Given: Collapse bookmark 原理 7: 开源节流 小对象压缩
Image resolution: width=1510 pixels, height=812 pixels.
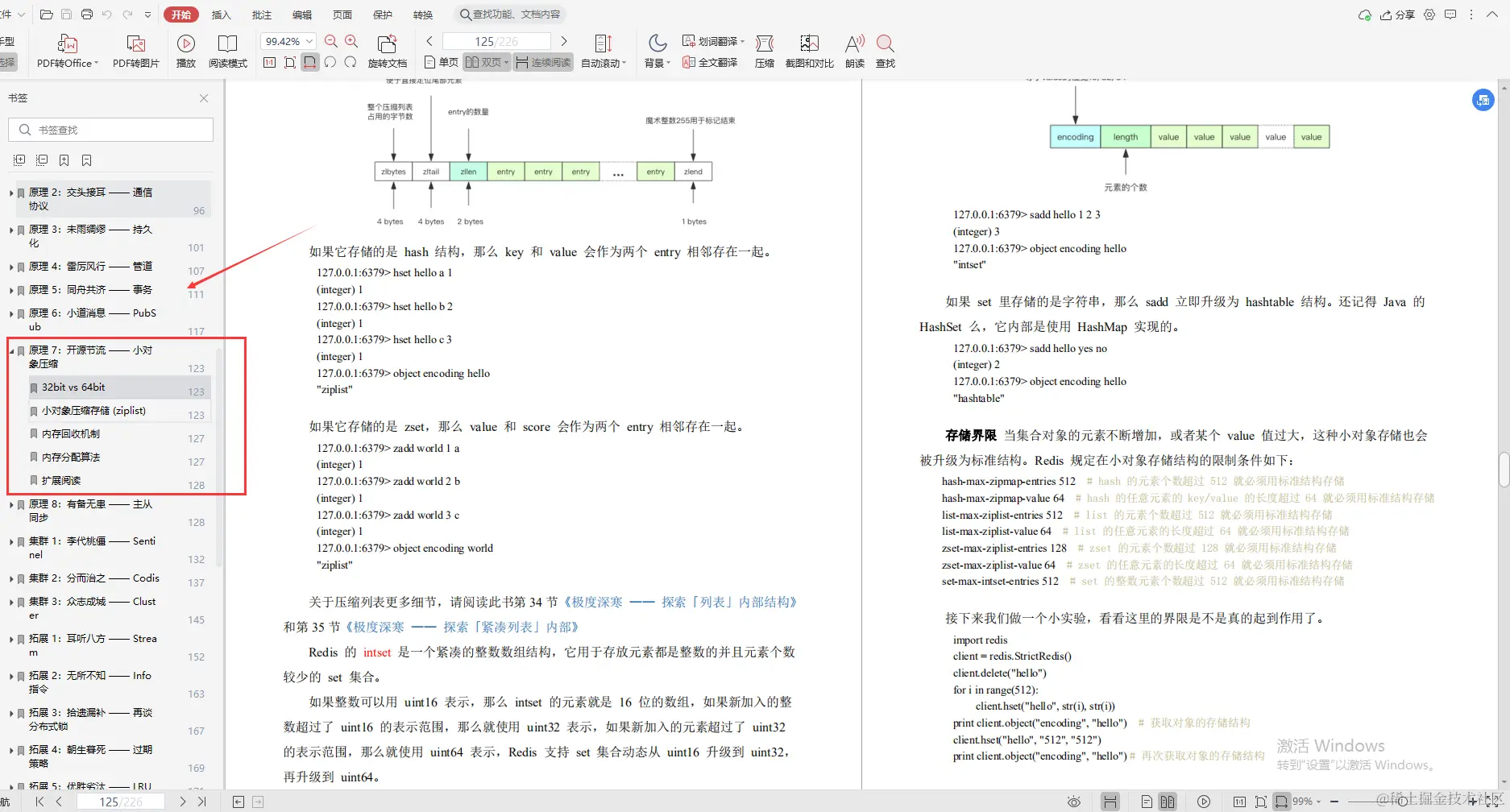Looking at the screenshot, I should pos(11,350).
